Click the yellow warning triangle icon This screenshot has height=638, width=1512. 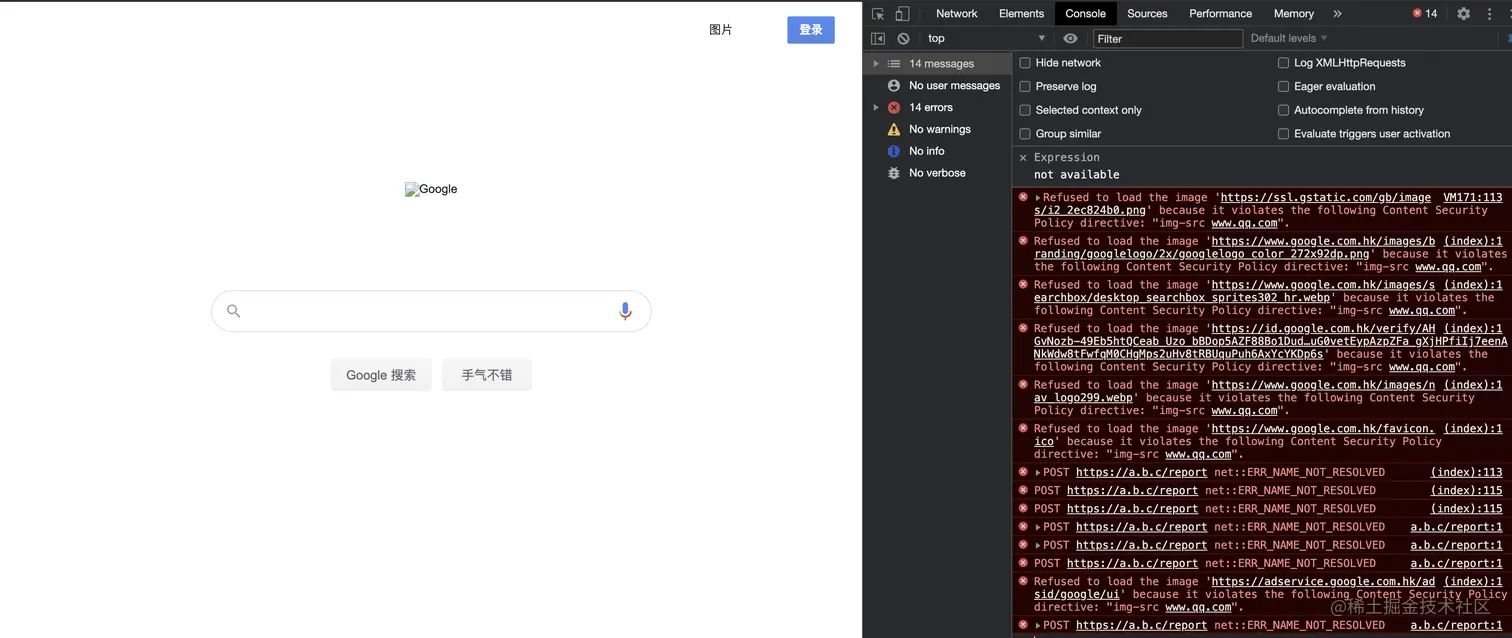click(894, 129)
